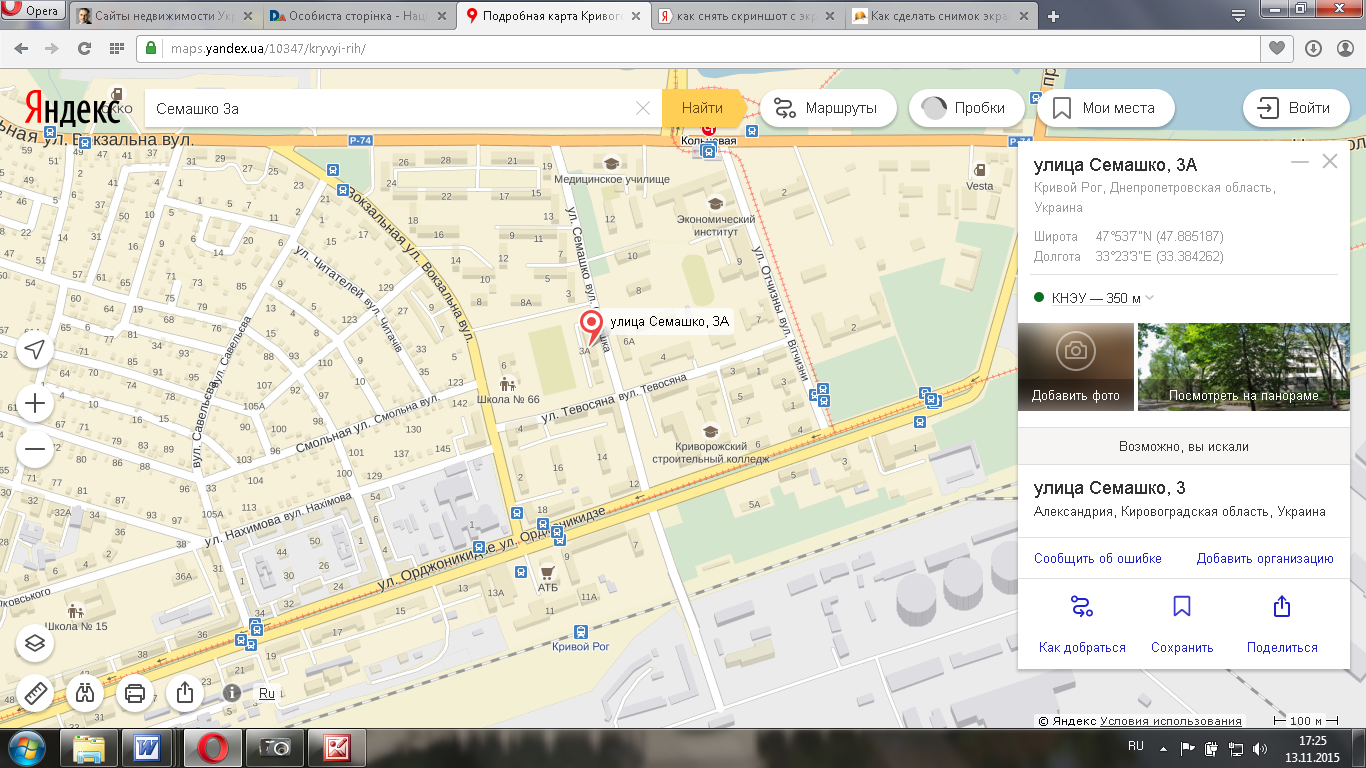
Task: Open File Explorer from taskbar
Action: (90, 747)
